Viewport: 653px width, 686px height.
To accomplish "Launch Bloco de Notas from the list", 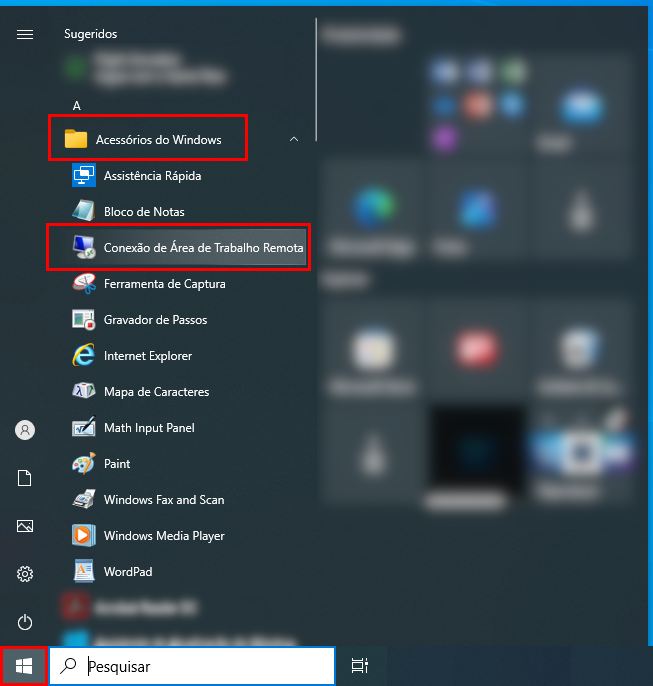I will click(x=144, y=212).
